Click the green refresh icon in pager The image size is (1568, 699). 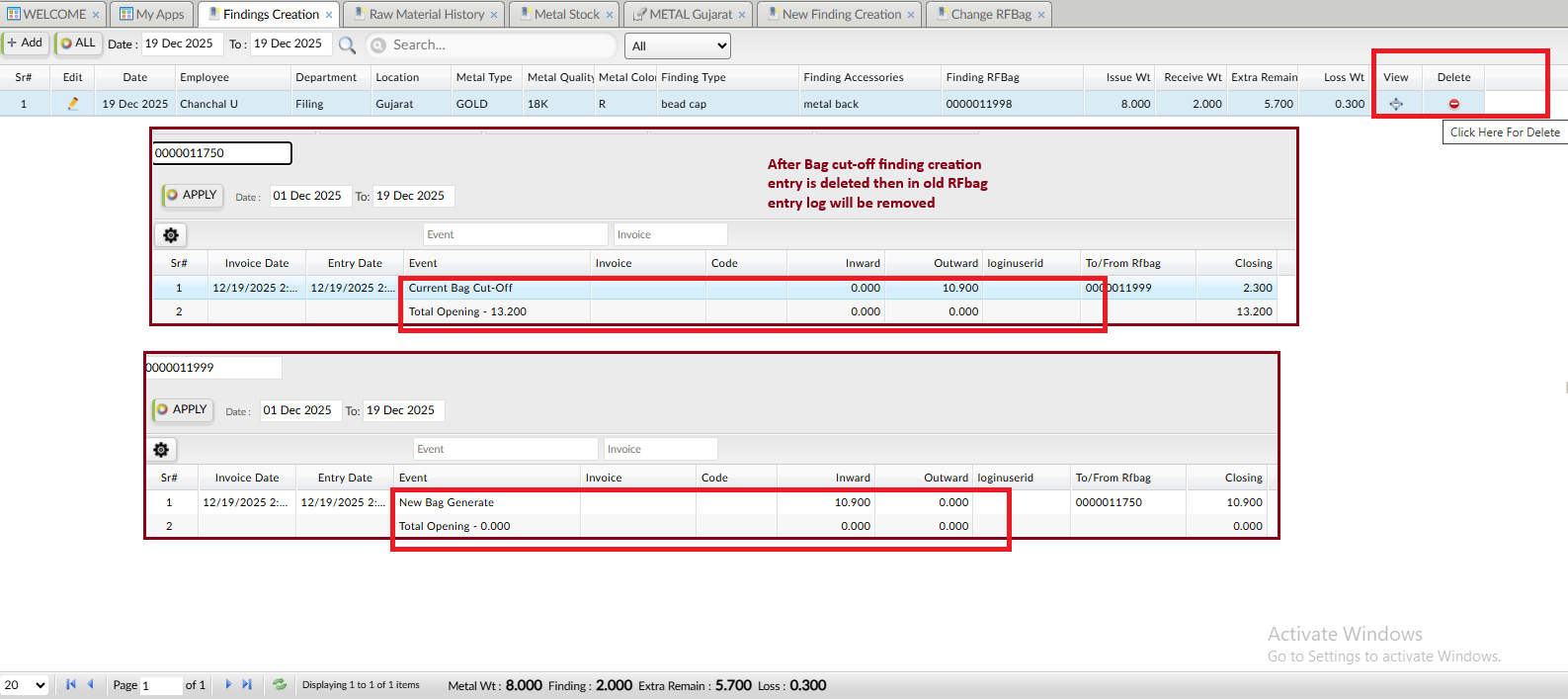(x=280, y=684)
